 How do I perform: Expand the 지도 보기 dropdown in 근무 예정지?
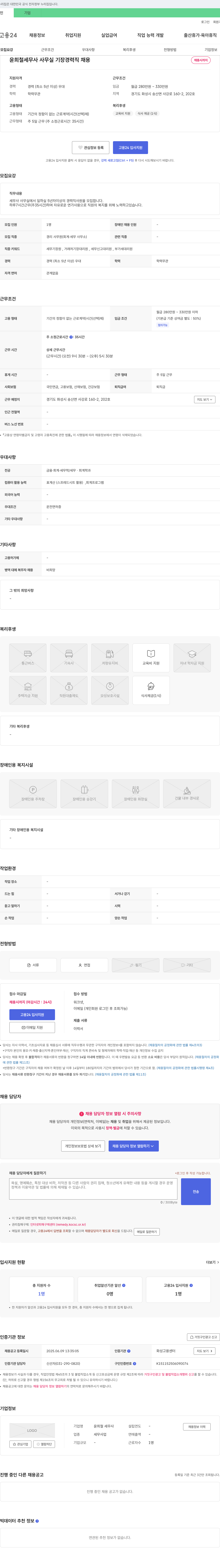tap(205, 399)
